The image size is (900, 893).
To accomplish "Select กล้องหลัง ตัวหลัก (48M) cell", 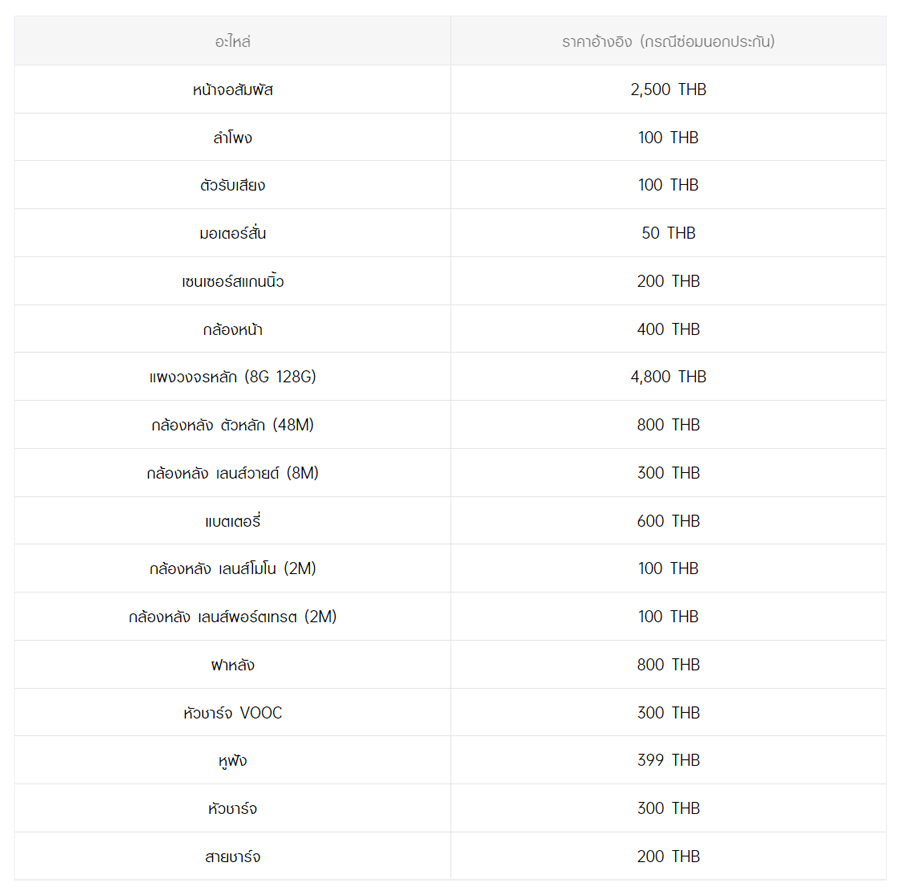I will pyautogui.click(x=232, y=426).
